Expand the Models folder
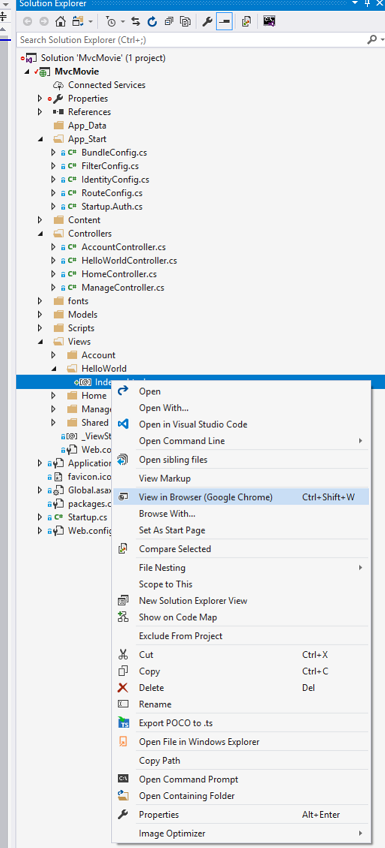 pyautogui.click(x=40, y=314)
